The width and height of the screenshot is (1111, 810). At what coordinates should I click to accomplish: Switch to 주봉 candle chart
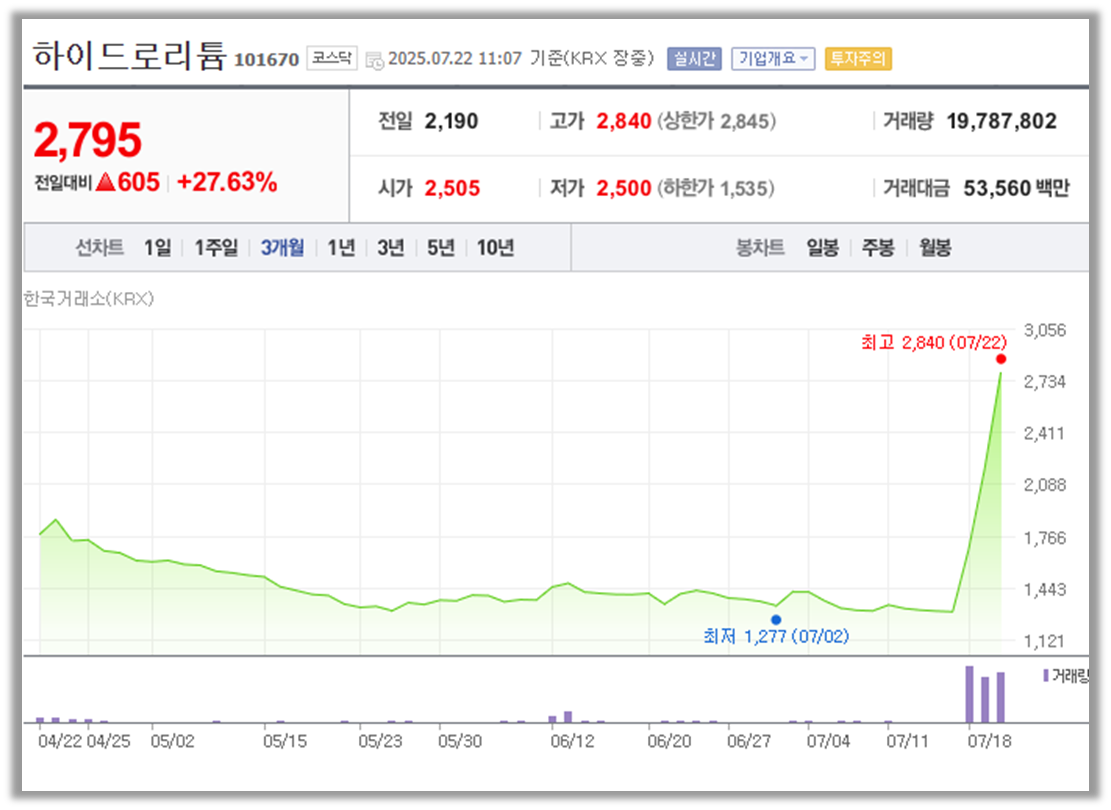click(x=878, y=247)
